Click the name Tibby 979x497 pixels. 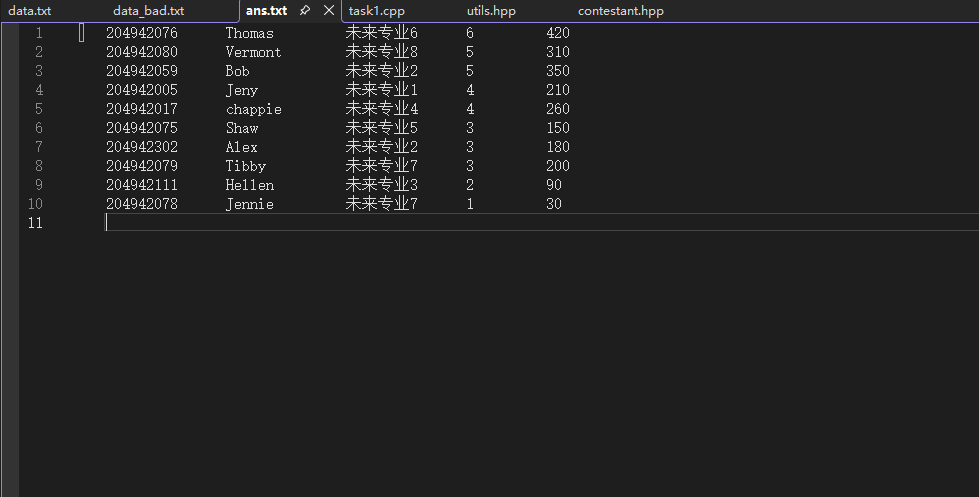pos(246,166)
